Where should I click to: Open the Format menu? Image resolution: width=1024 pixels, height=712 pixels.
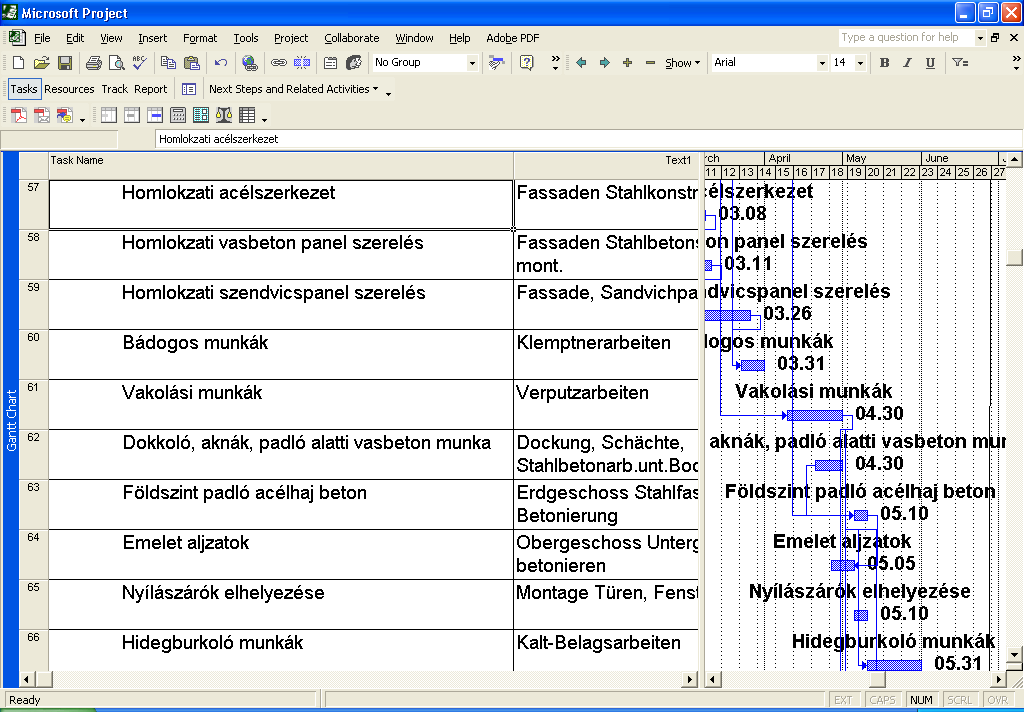[x=200, y=38]
